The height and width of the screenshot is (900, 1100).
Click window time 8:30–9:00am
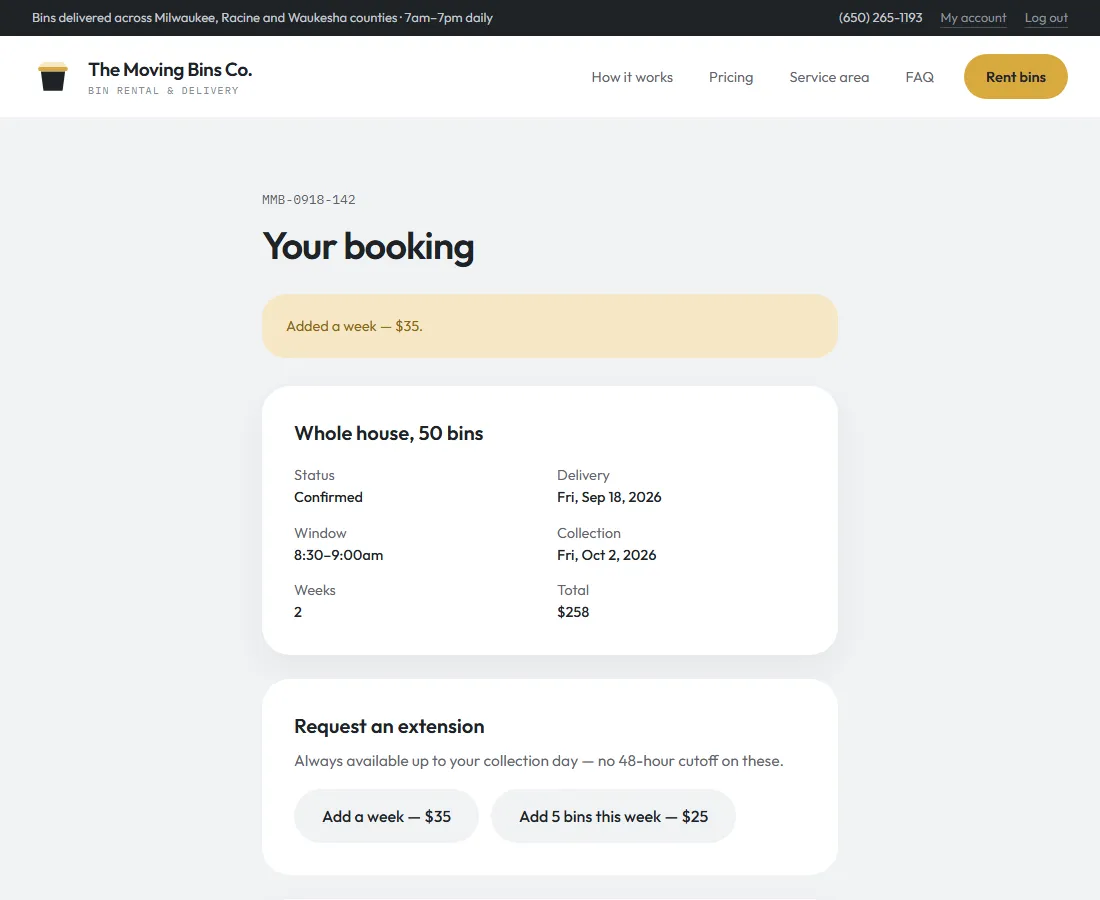tap(338, 555)
